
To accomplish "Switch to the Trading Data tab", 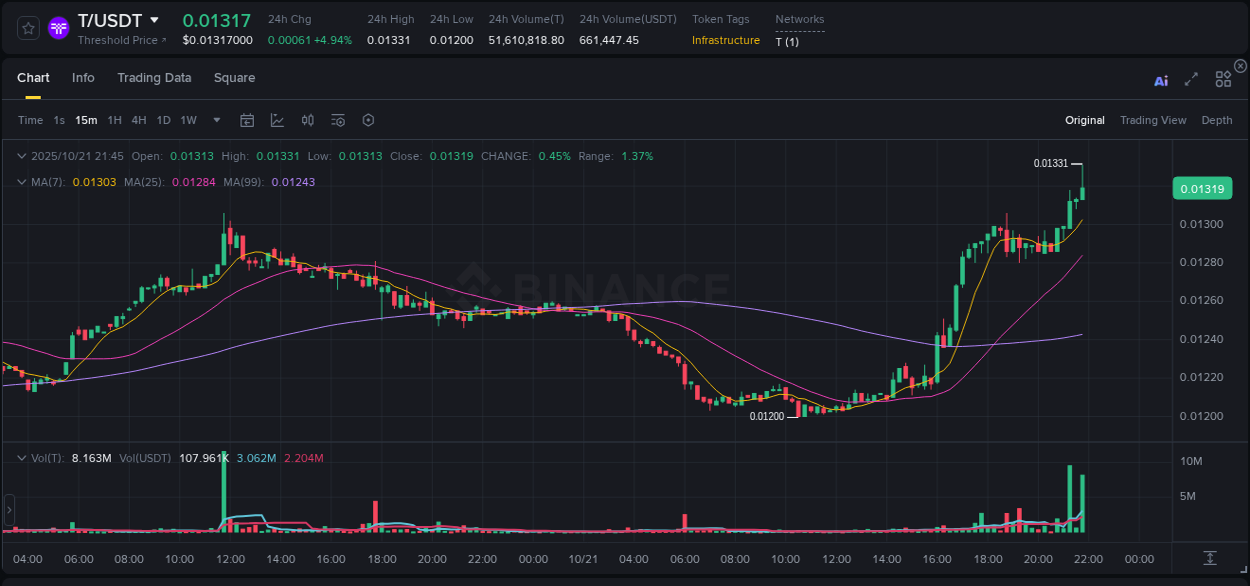I will (154, 77).
